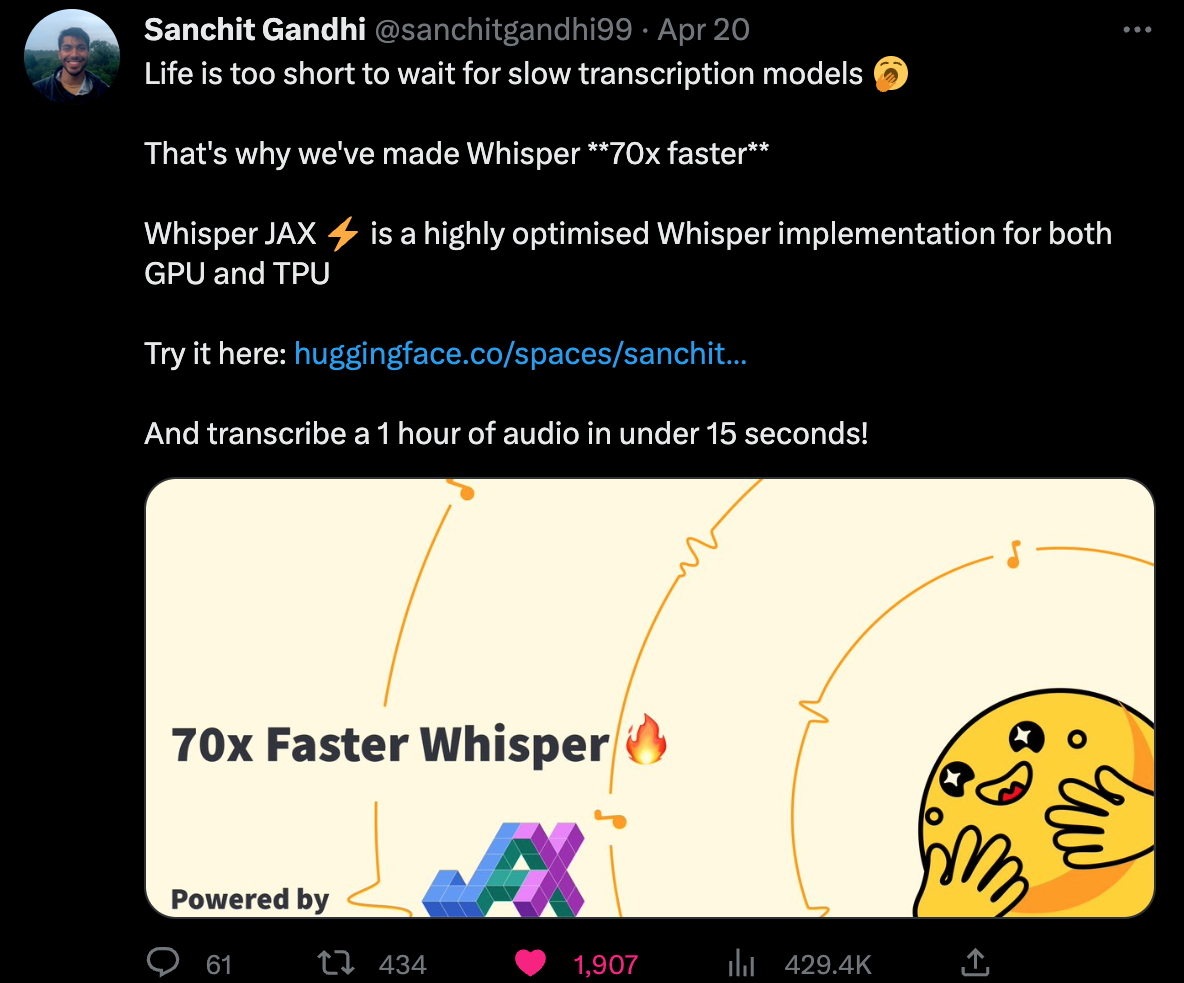Click the JAX logo in the card

tap(503, 870)
